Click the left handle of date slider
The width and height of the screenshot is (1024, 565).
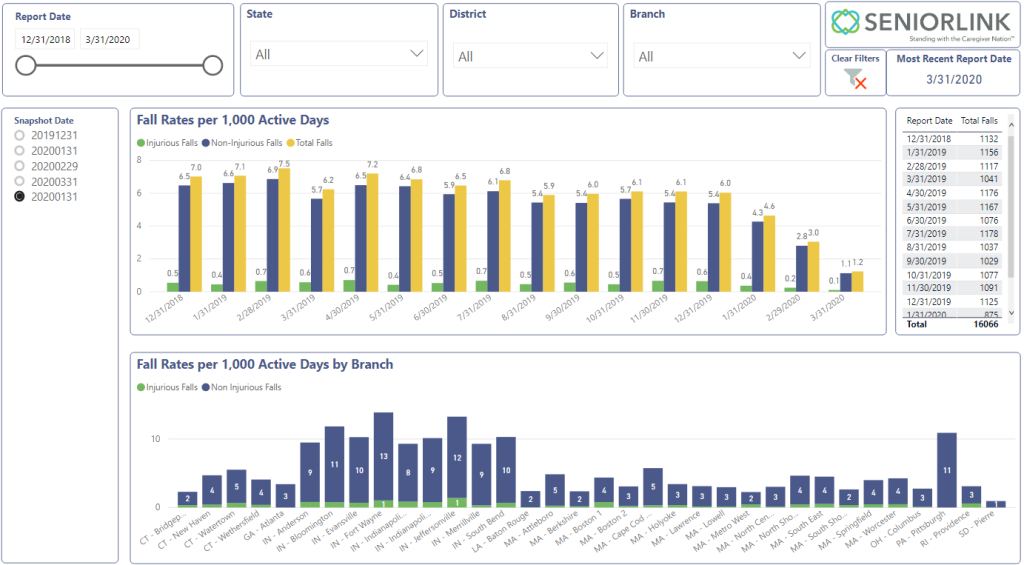point(25,65)
